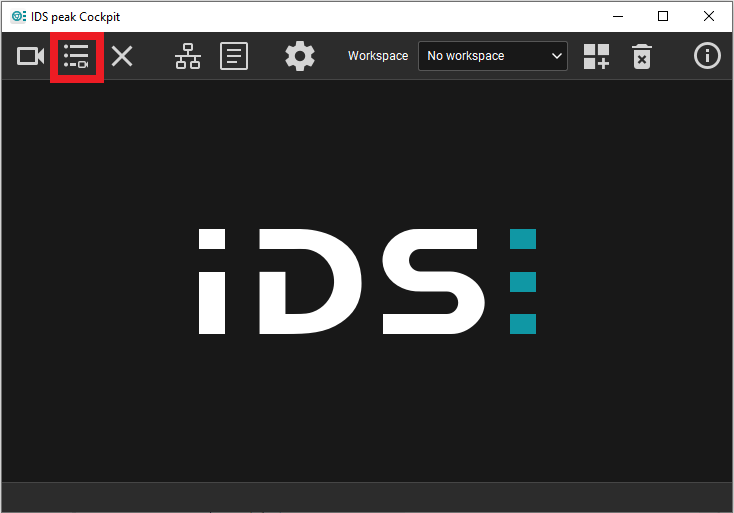Image resolution: width=734 pixels, height=513 pixels.
Task: Add a new workspace with plus-tiles icon
Action: tap(596, 56)
